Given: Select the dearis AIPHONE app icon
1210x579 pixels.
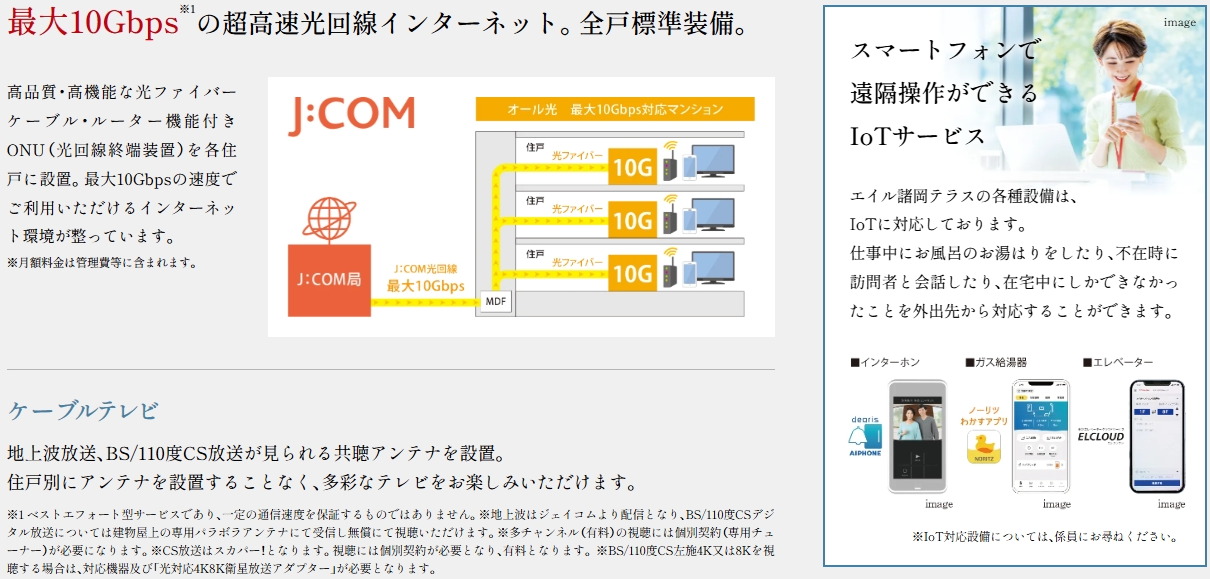Looking at the screenshot, I should tap(865, 437).
